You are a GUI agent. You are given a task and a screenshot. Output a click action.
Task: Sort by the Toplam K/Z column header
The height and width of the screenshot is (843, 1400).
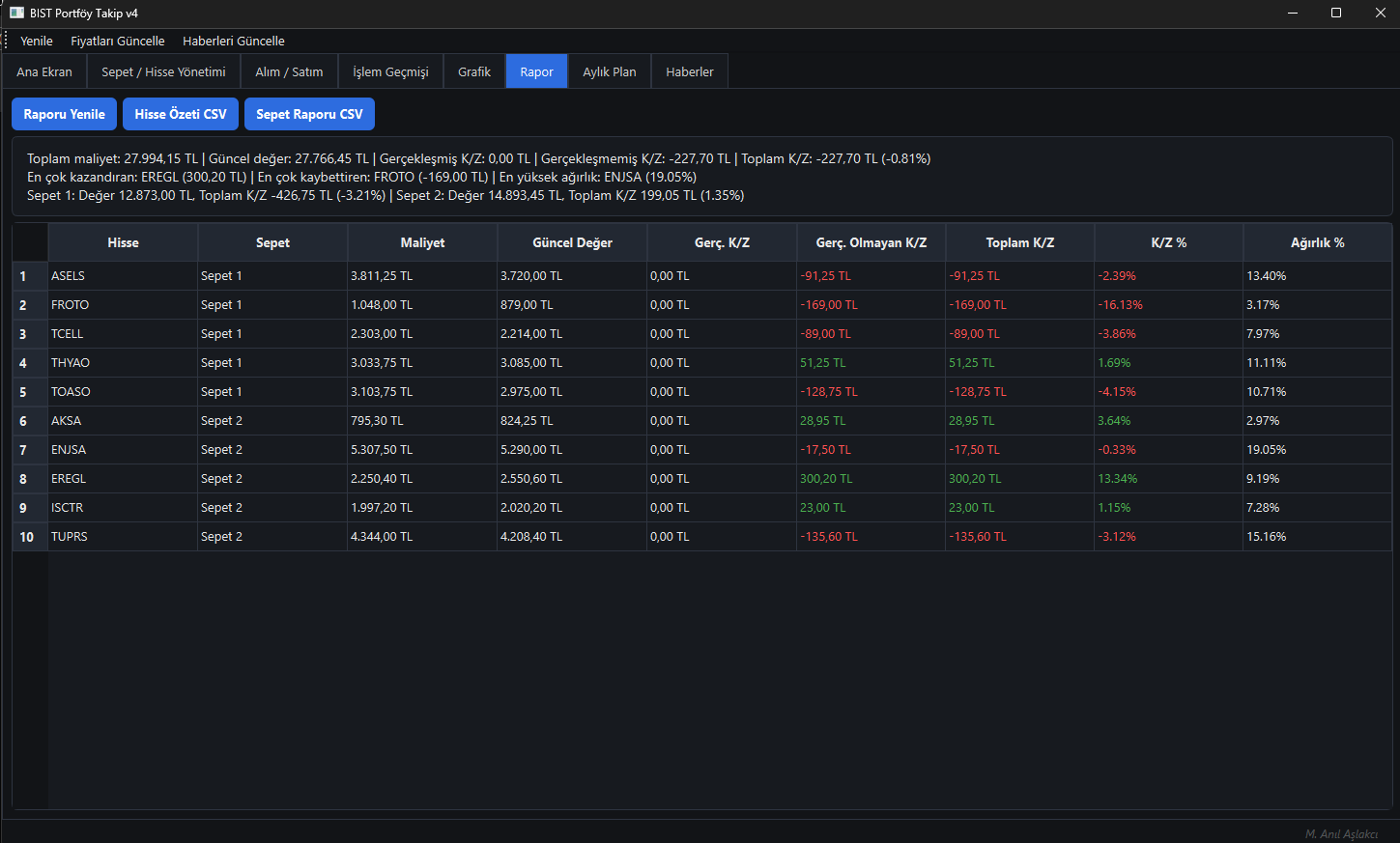coord(1020,242)
